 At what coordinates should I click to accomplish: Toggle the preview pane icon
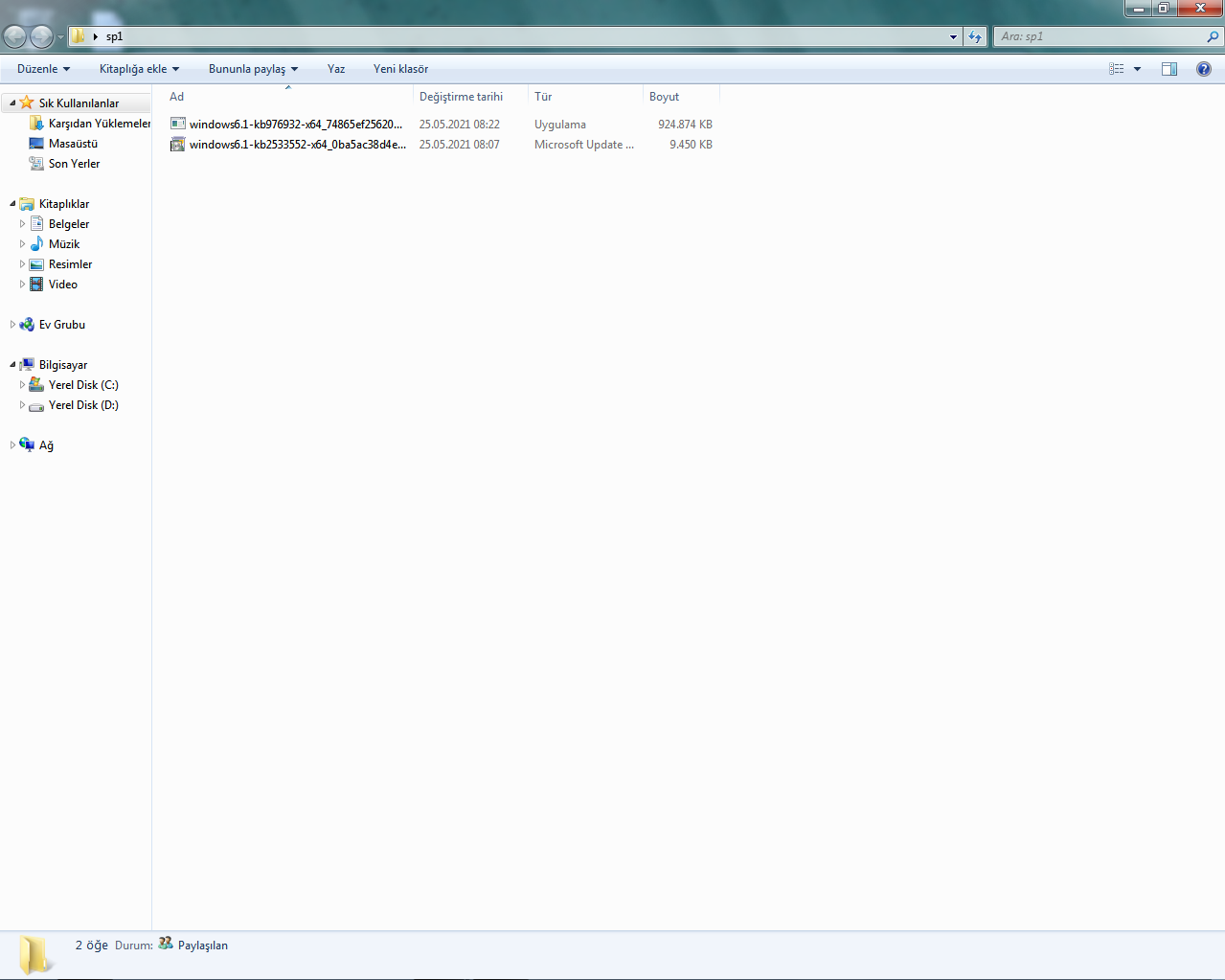(x=1169, y=69)
